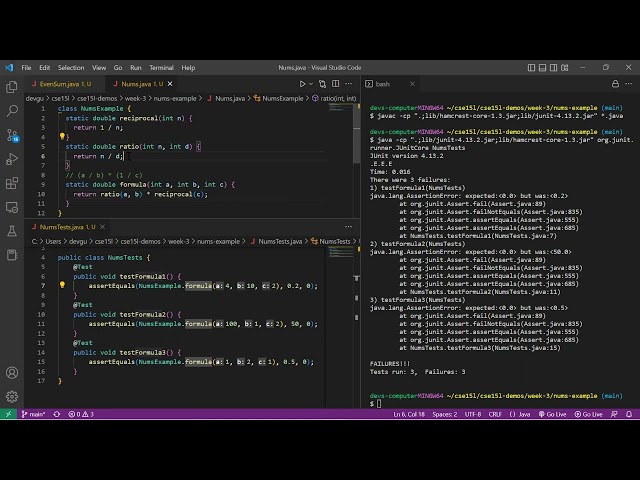The width and height of the screenshot is (640, 480).
Task: Click cse15l-demos breadcrumb in lower editor
Action: click(140, 241)
